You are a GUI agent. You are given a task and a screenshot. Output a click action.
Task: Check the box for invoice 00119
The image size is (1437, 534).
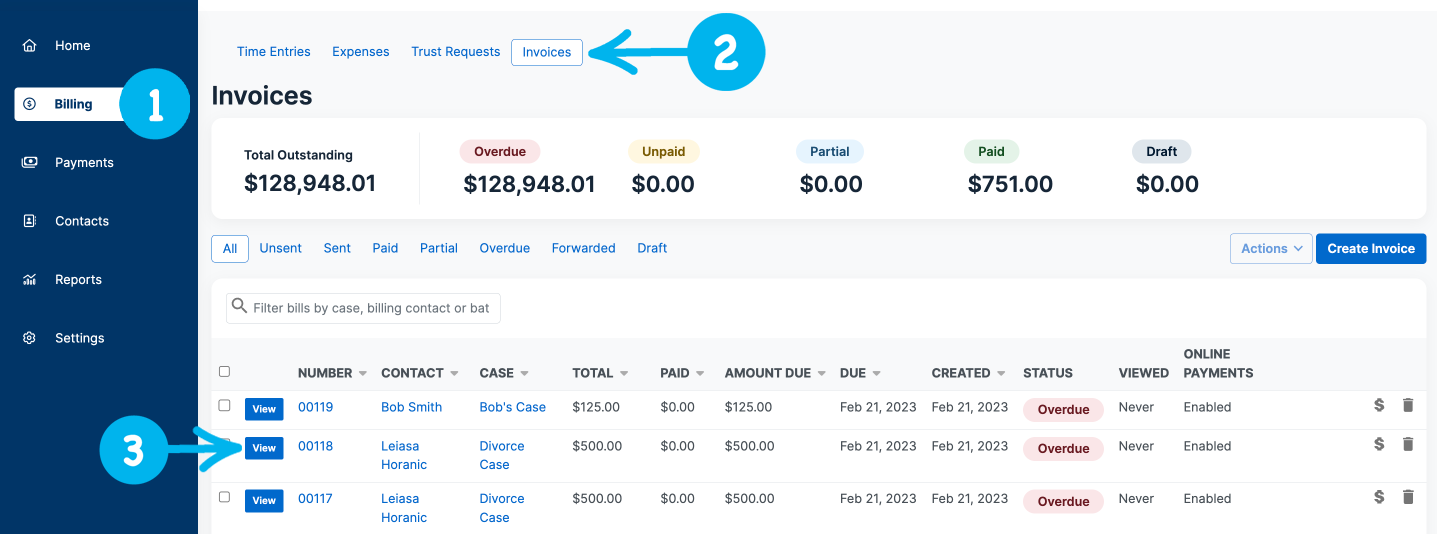click(x=224, y=406)
